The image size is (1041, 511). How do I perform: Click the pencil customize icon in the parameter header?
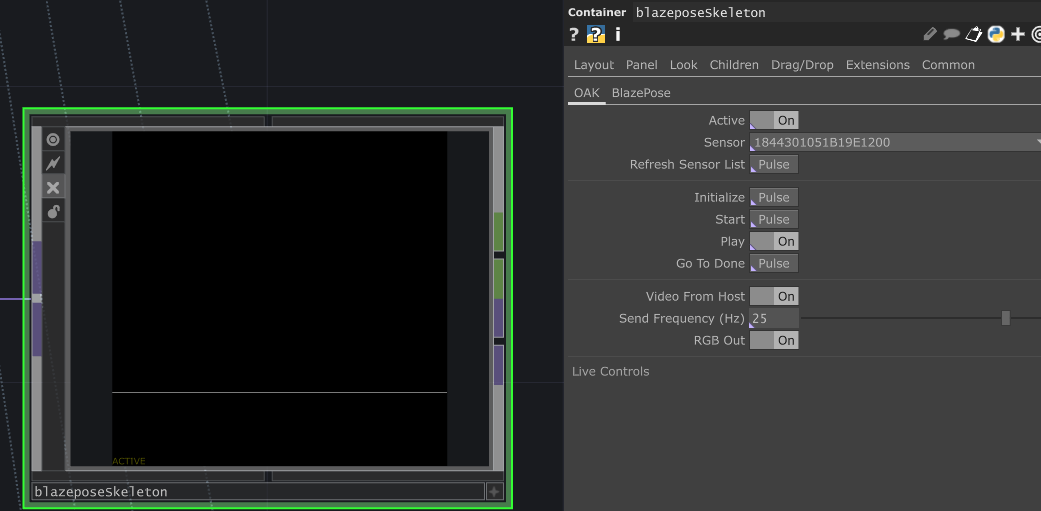coord(931,35)
